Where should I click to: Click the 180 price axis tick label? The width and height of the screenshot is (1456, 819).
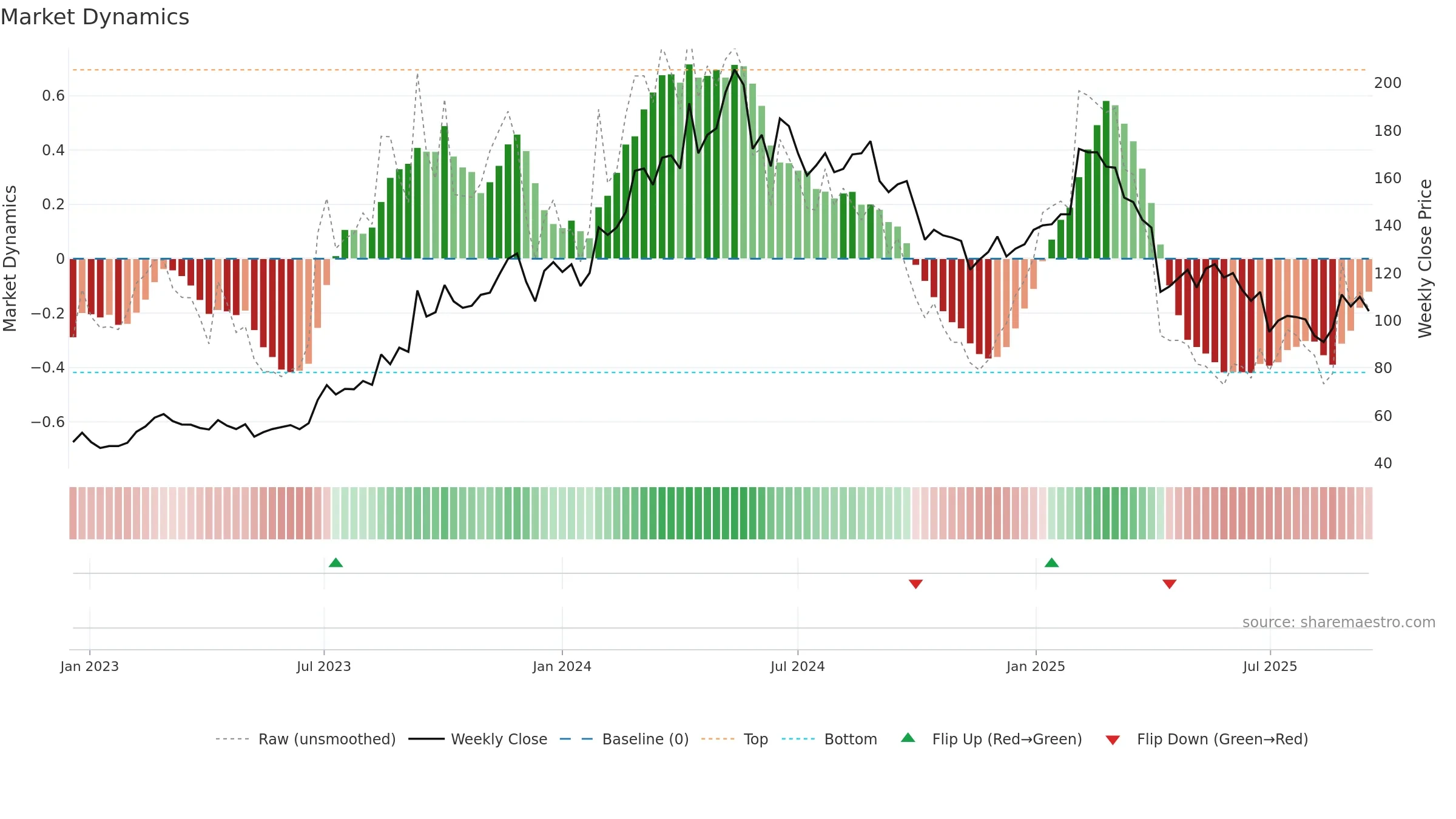point(1387,130)
